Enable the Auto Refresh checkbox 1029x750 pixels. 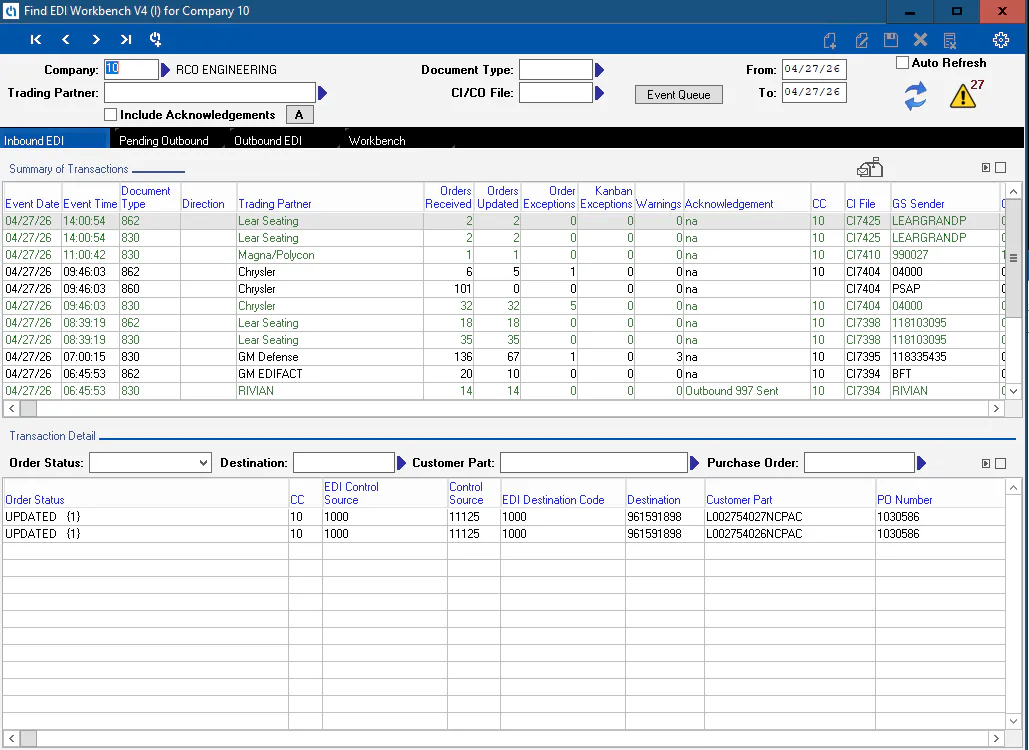(x=902, y=63)
